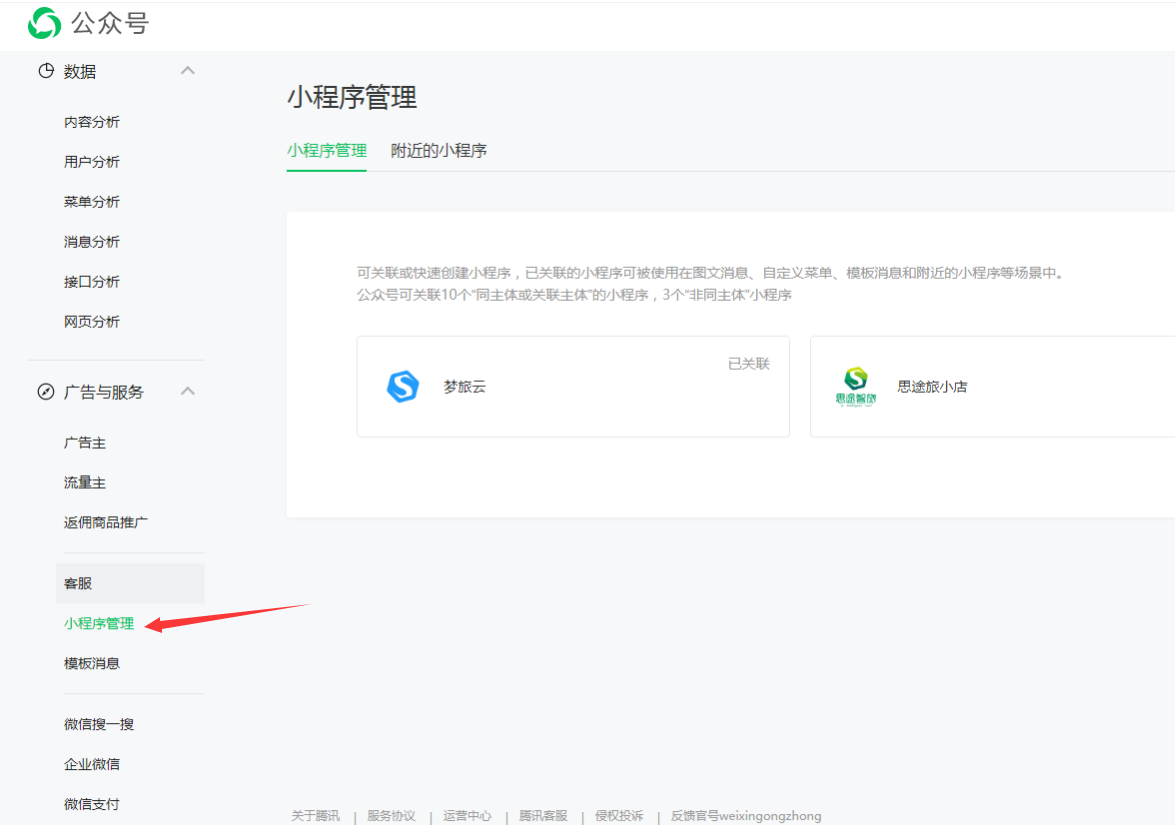This screenshot has width=1175, height=825.
Task: Collapse the 数据 section chevron
Action: pyautogui.click(x=187, y=71)
